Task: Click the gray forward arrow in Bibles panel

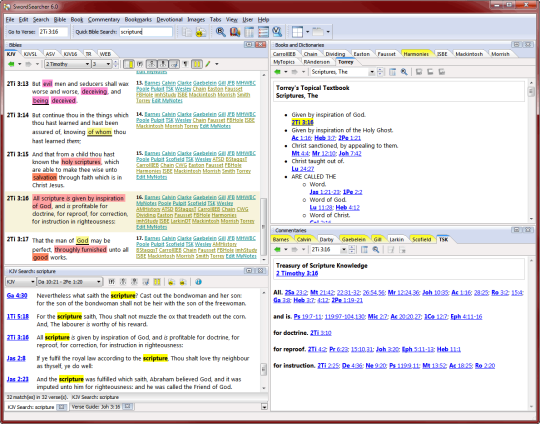Action: (x=29, y=64)
